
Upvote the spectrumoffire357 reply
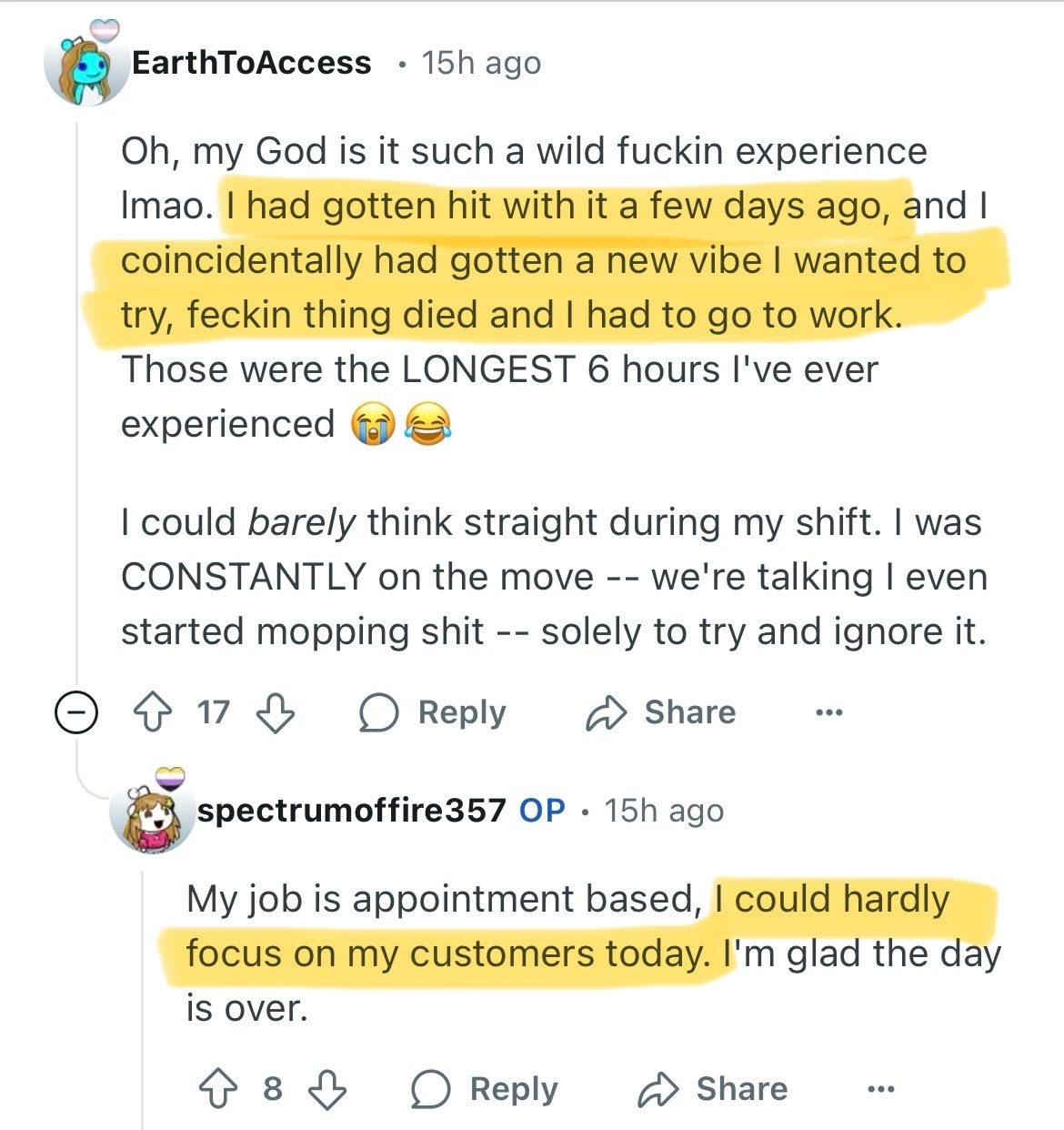218,1089
